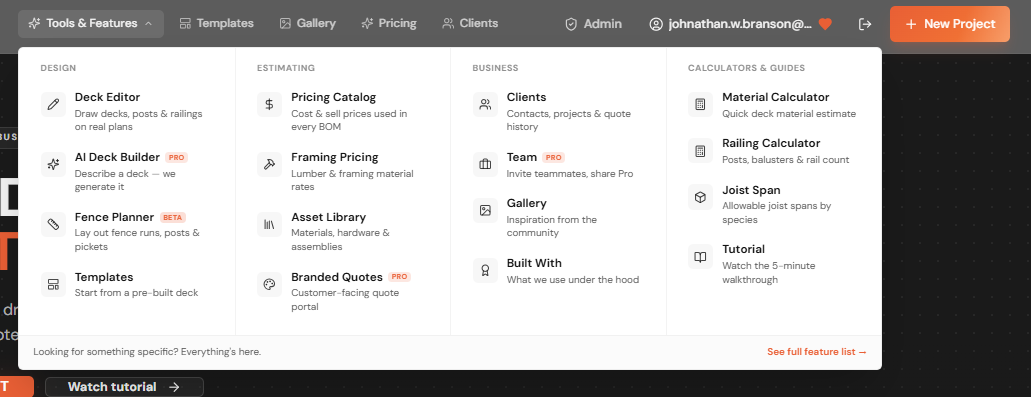
Task: Open the johnathan.w.branson account menu
Action: point(740,24)
